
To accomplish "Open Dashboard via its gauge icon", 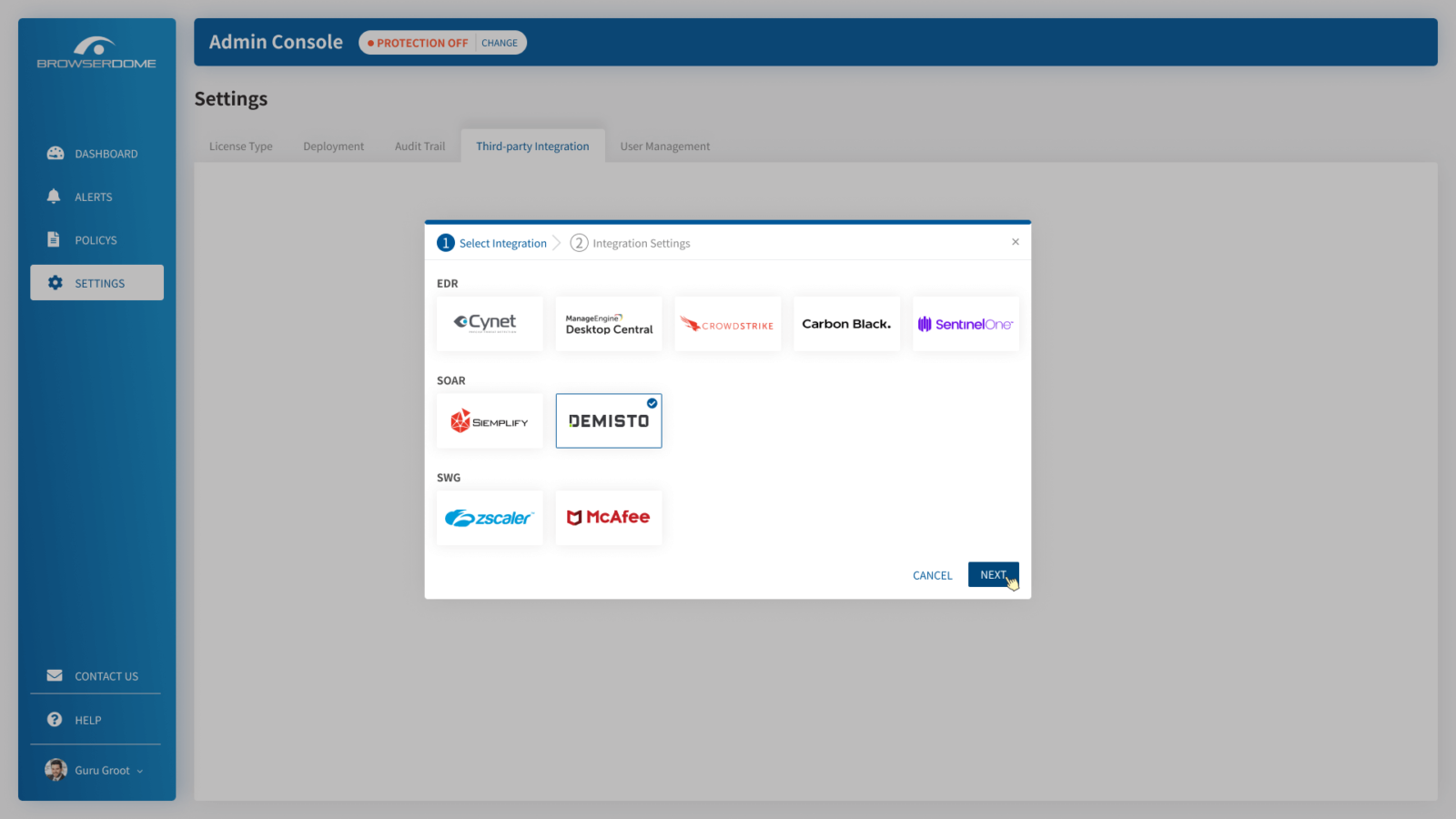I will pos(56,153).
